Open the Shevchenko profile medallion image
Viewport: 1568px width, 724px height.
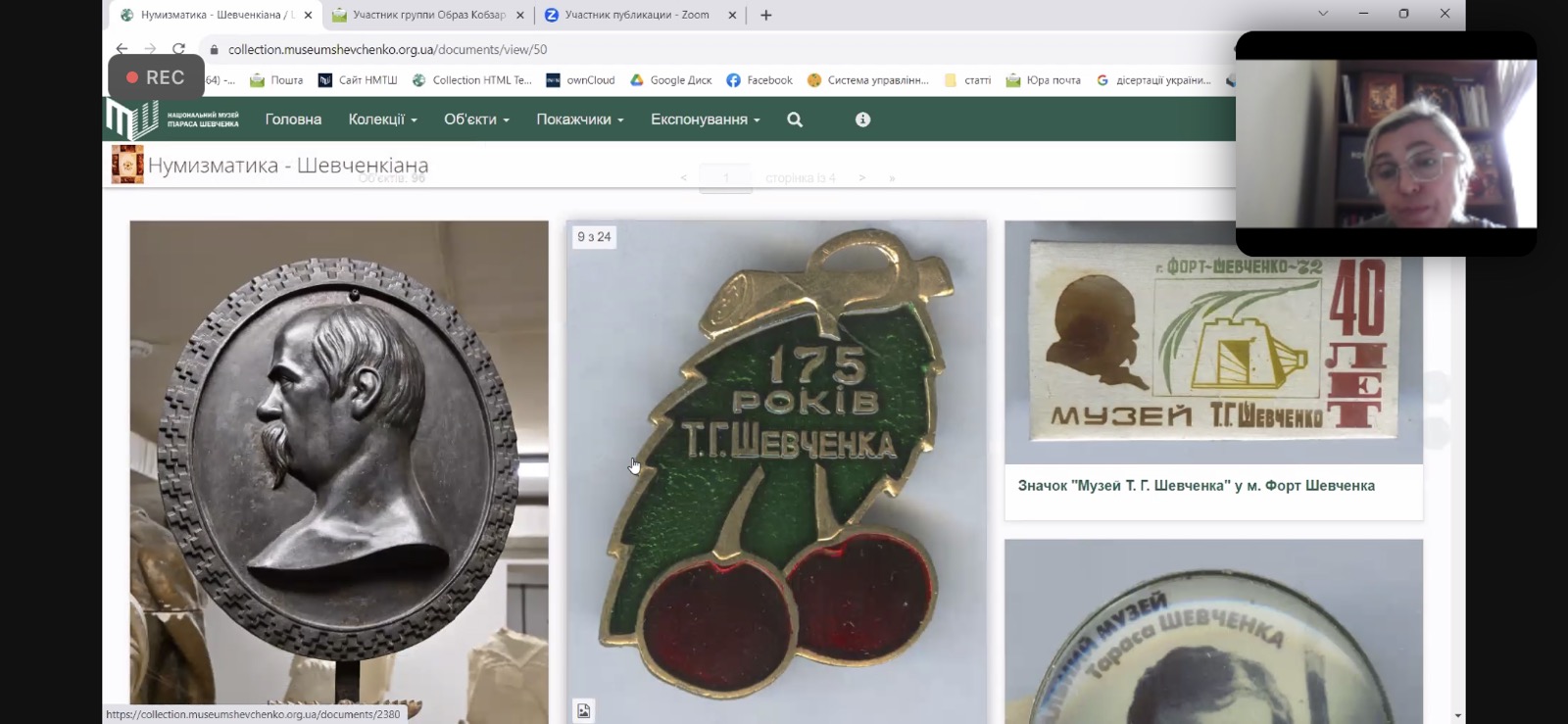pyautogui.click(x=339, y=472)
